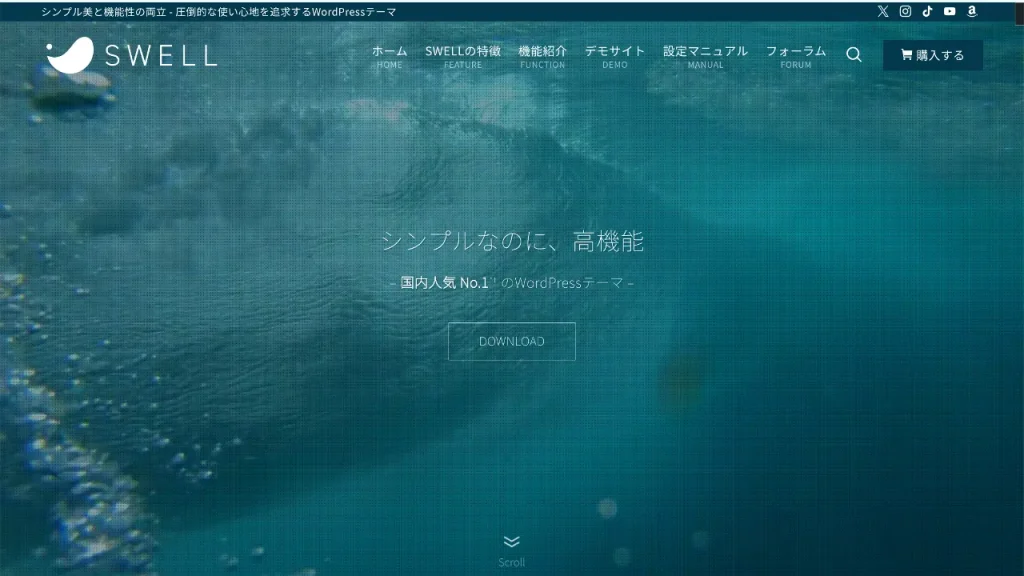Click the double-chevron Scroll down arrow

click(512, 542)
